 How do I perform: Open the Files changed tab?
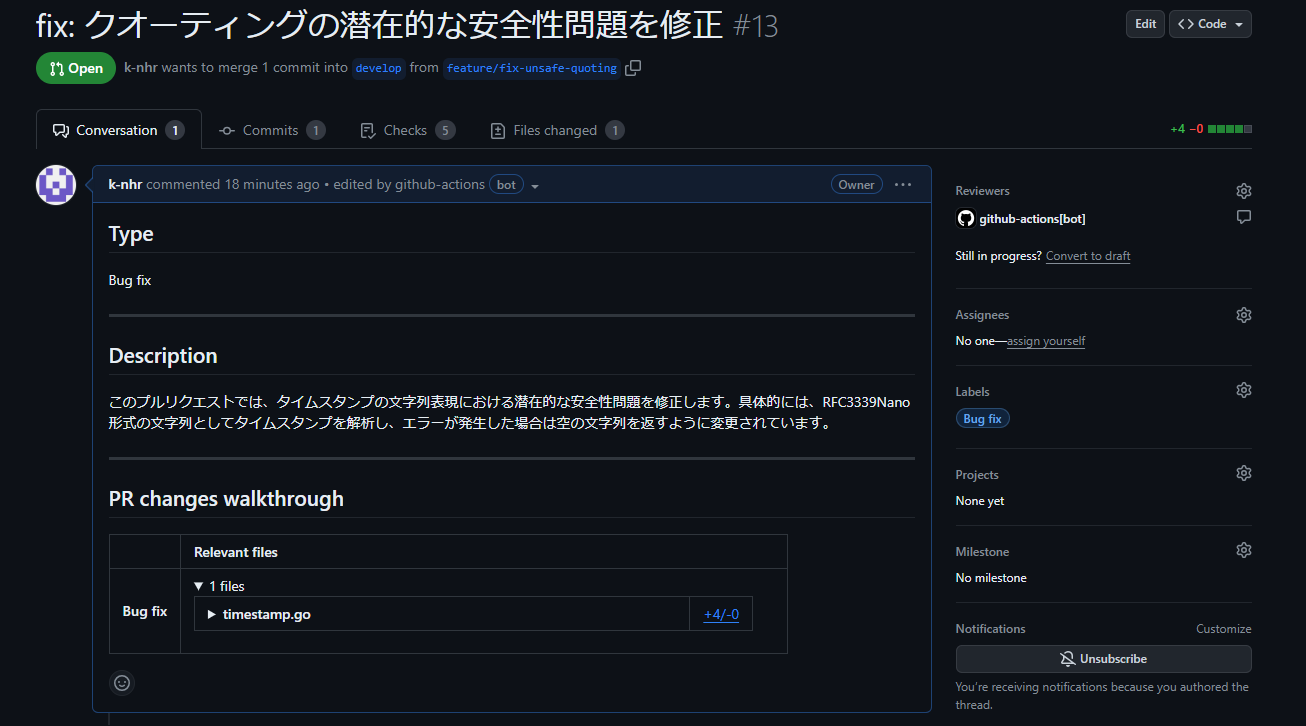(556, 130)
